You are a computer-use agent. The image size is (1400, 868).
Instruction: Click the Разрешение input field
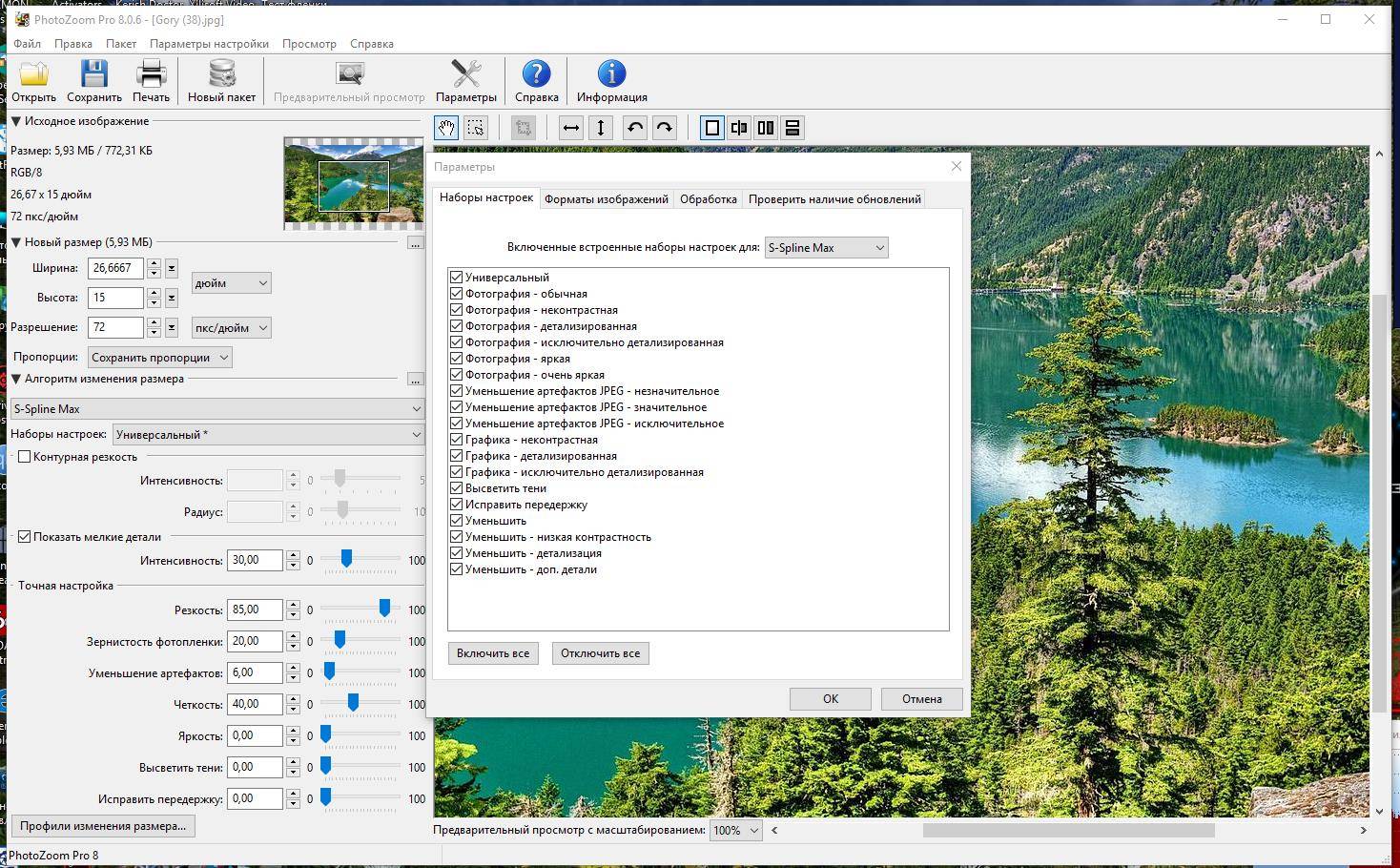point(116,327)
